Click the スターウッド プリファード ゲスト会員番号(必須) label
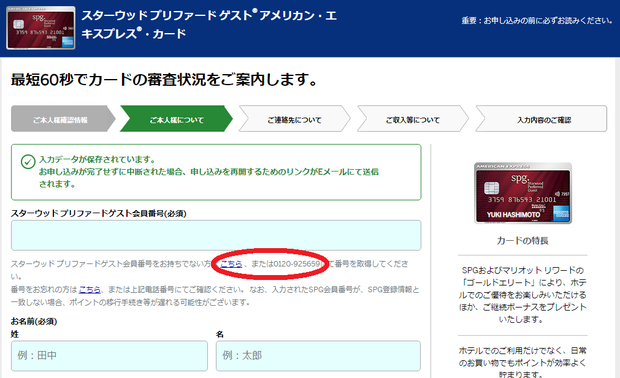The width and height of the screenshot is (620, 378). (98, 213)
